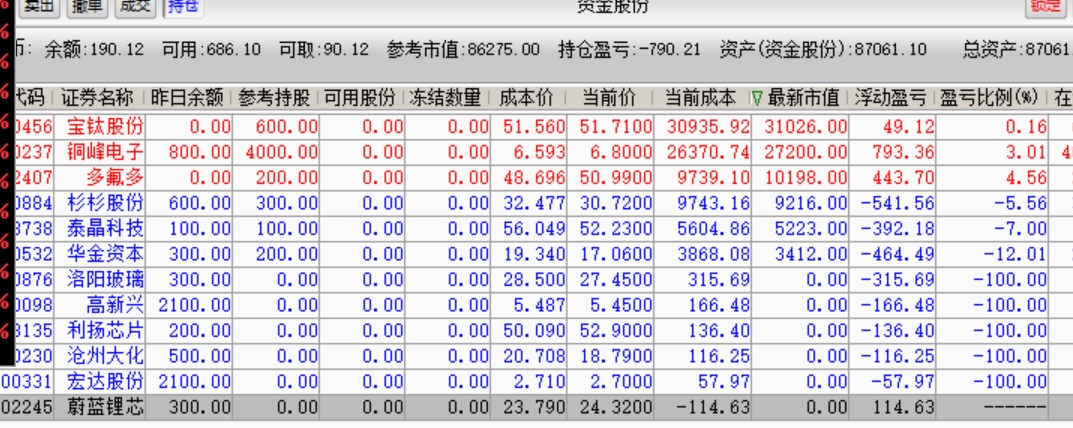Select the 杉杉股份 row
This screenshot has width=1073, height=428.
(x=536, y=203)
